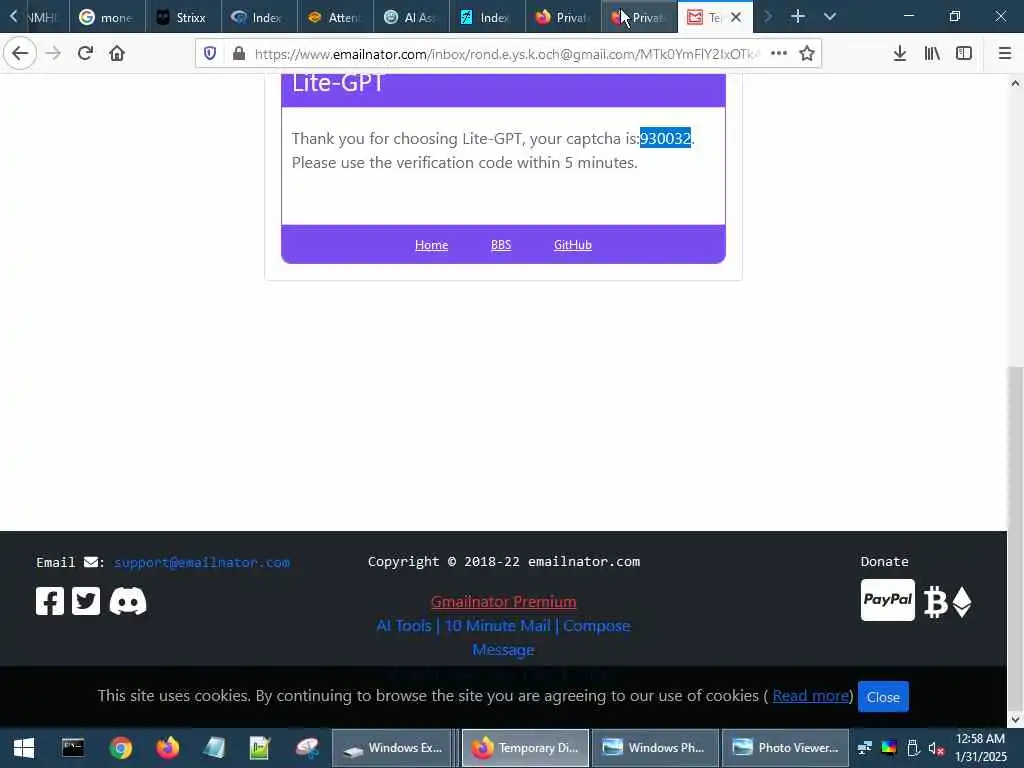Viewport: 1024px width, 768px height.
Task: Open network tray icon
Action: pyautogui.click(x=865, y=748)
